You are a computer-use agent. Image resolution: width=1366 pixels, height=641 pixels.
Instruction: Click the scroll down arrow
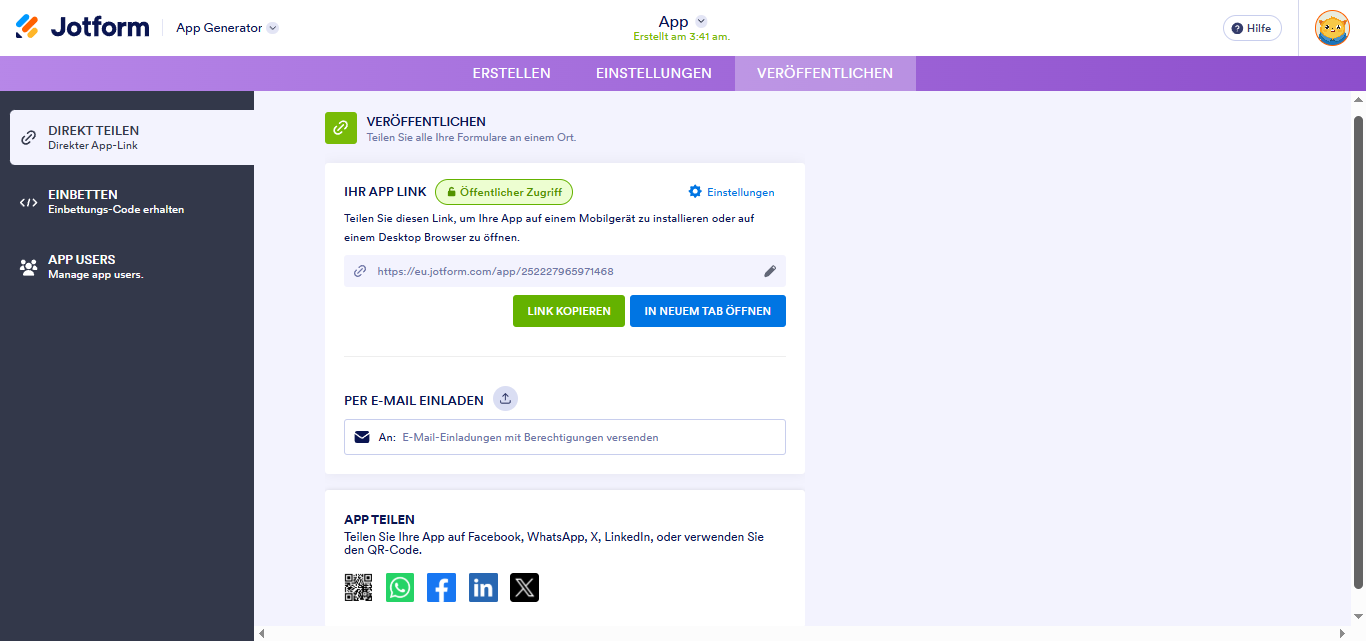(x=1358, y=618)
